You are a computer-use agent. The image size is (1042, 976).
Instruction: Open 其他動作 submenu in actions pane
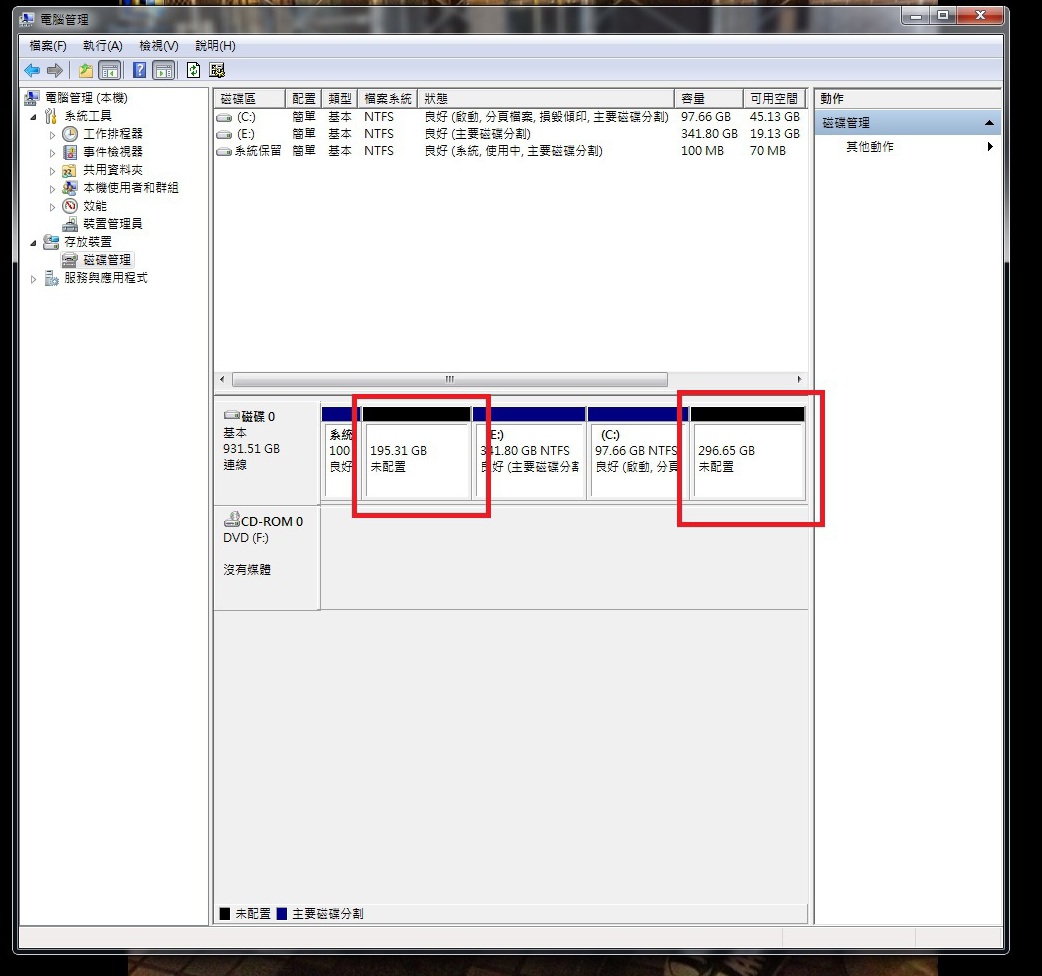click(x=908, y=147)
